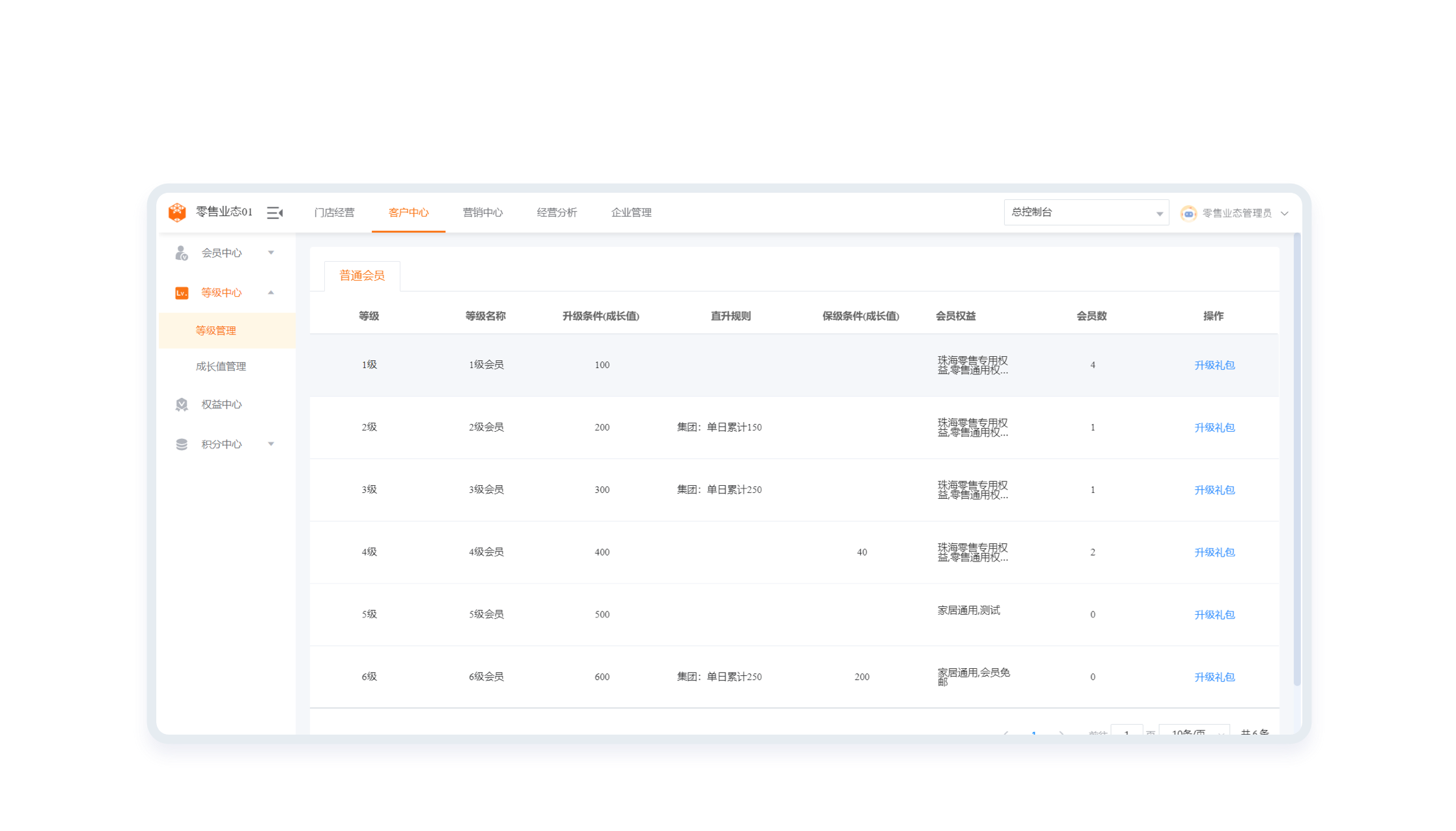
Task: Click the 直升规则 column header
Action: coord(731,316)
